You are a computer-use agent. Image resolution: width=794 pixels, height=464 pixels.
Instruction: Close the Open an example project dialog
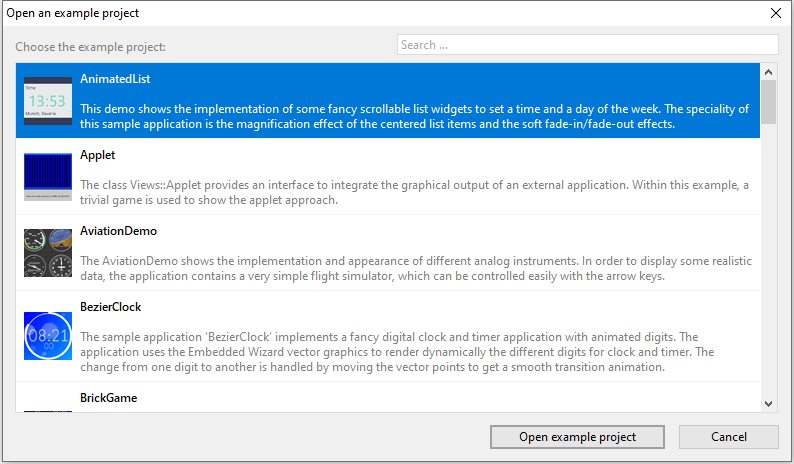pyautogui.click(x=775, y=13)
